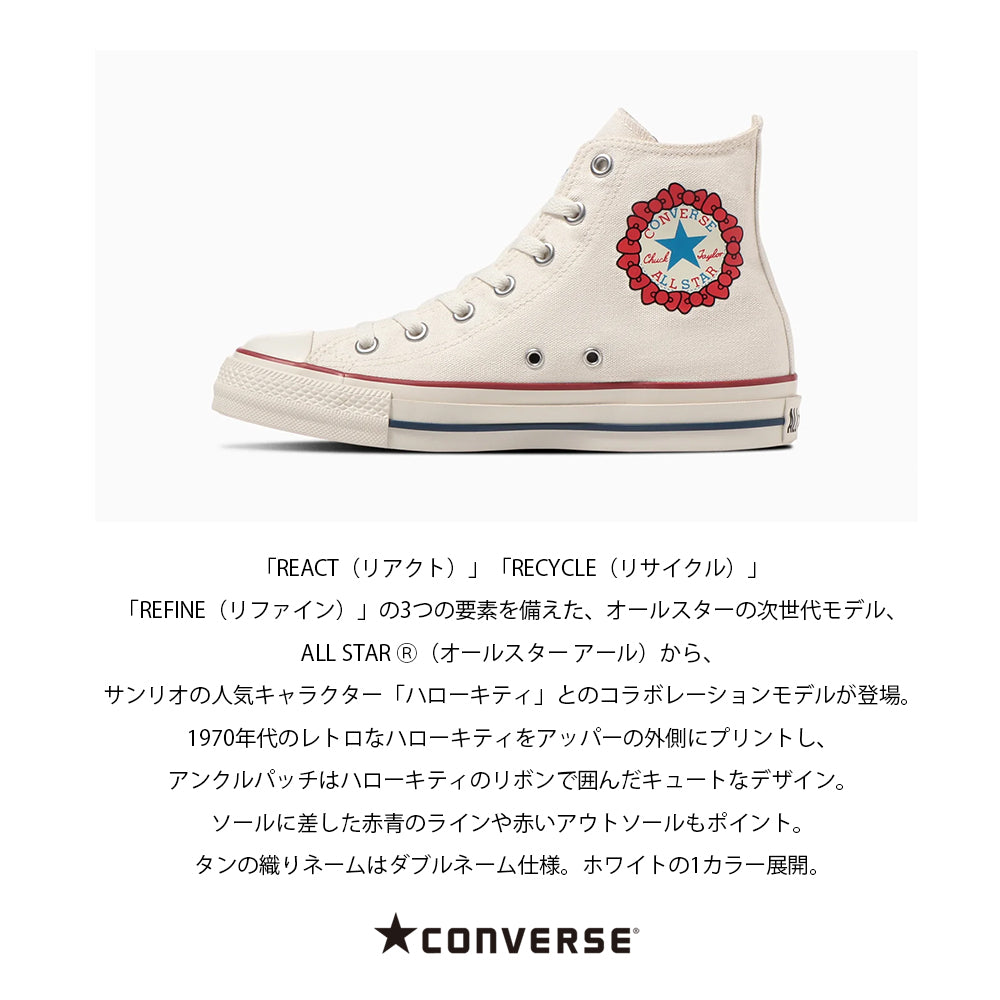This screenshot has height=1000, width=1000.
Task: Click the left side ventilation eyelet
Action: 534,358
